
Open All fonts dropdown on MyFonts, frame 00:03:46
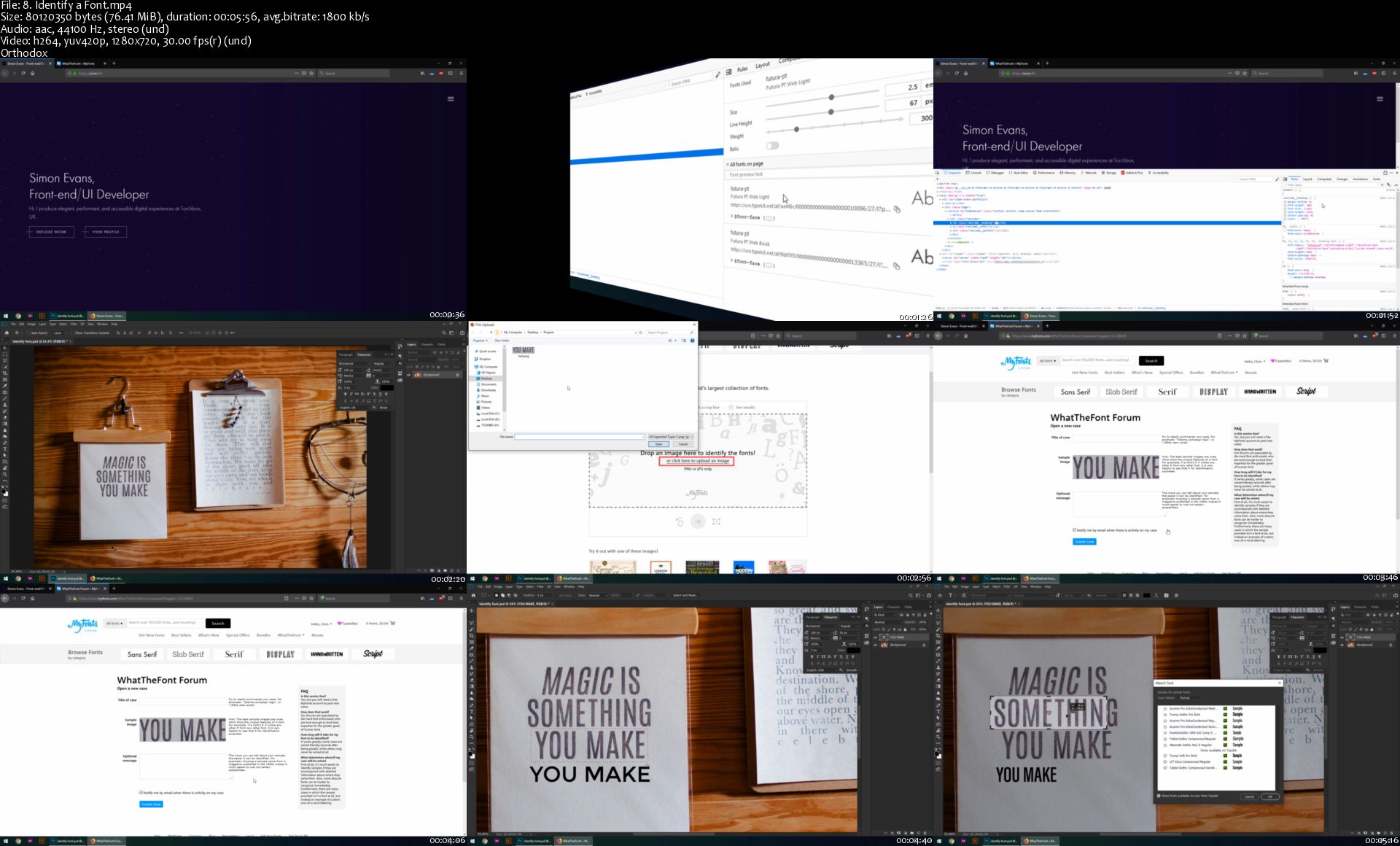coord(1048,360)
